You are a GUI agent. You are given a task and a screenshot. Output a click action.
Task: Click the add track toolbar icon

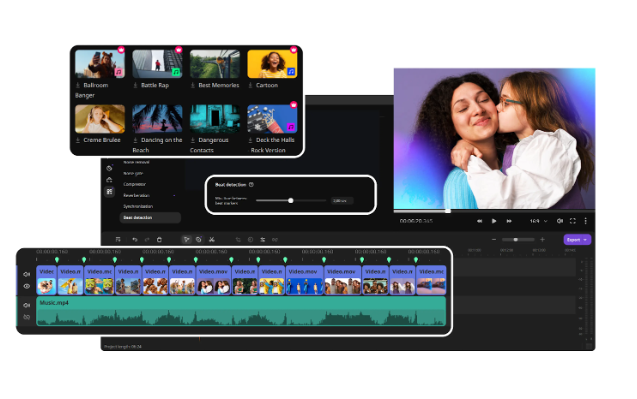click(118, 240)
